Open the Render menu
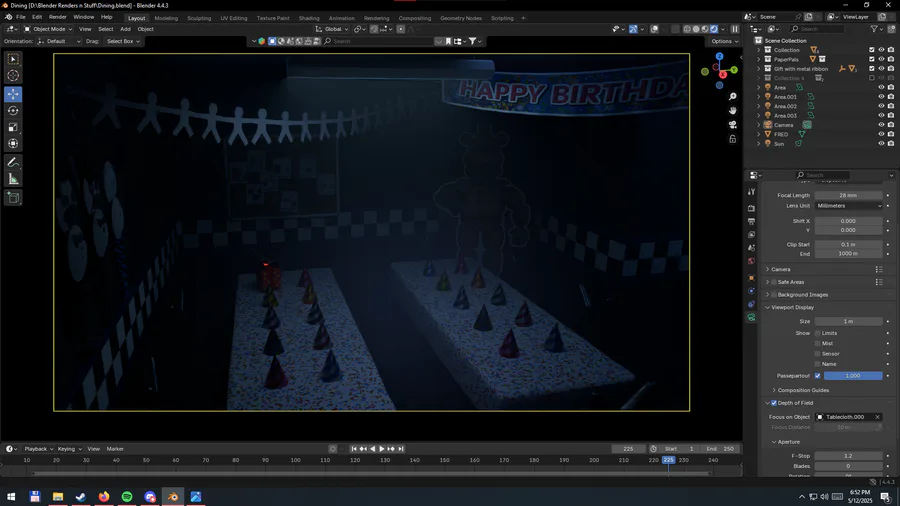The width and height of the screenshot is (900, 506). (57, 17)
